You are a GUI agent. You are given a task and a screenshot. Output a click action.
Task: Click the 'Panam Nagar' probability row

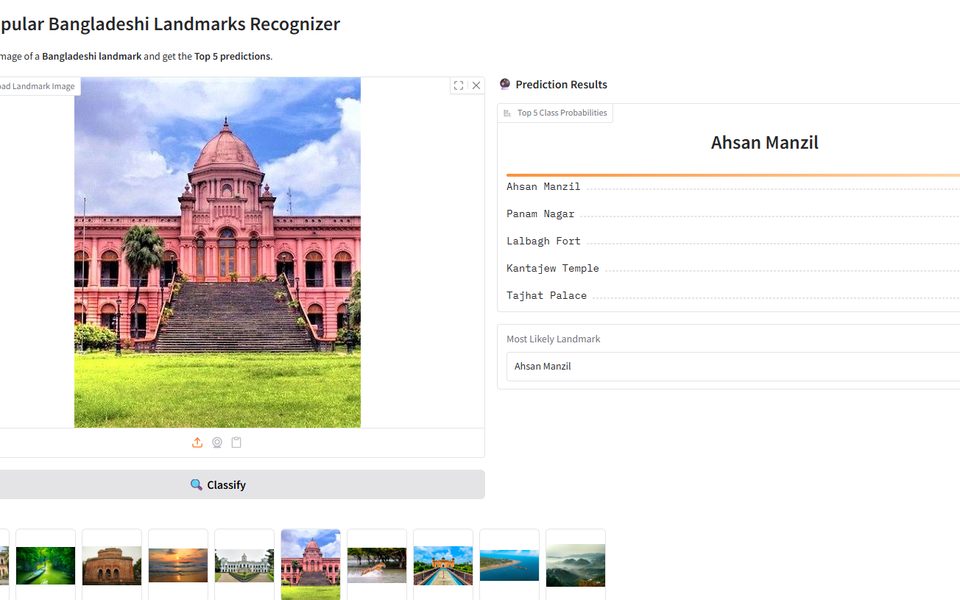733,214
